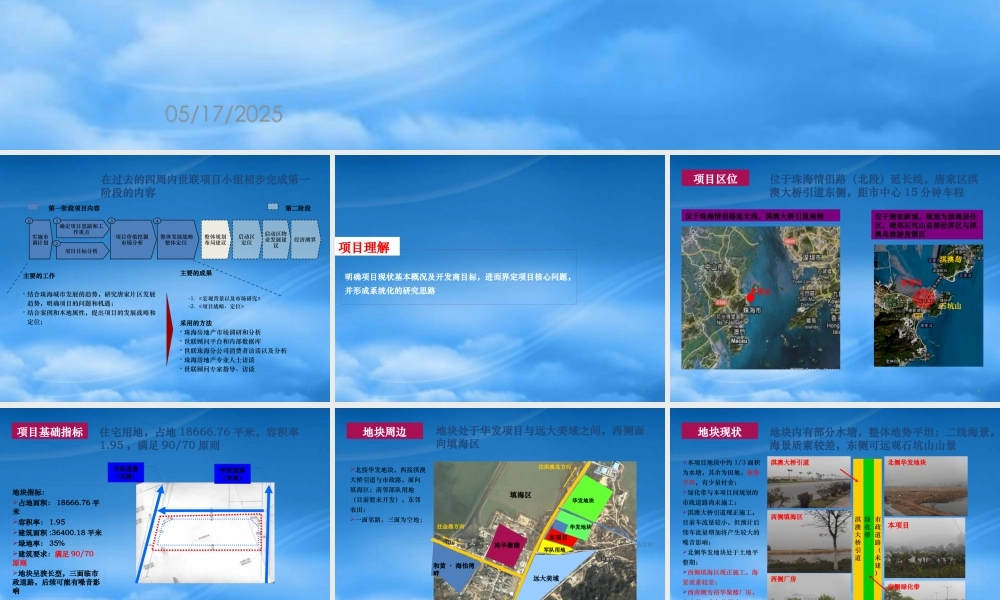This screenshot has height=600, width=1000.
Task: Select the 05/17/2025 date text
Action: [224, 114]
